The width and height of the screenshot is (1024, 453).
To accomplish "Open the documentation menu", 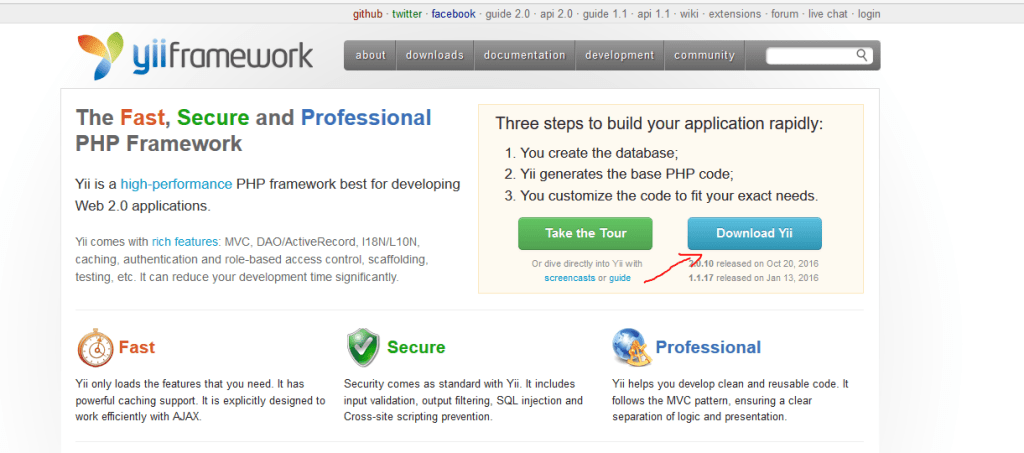I will [x=524, y=55].
